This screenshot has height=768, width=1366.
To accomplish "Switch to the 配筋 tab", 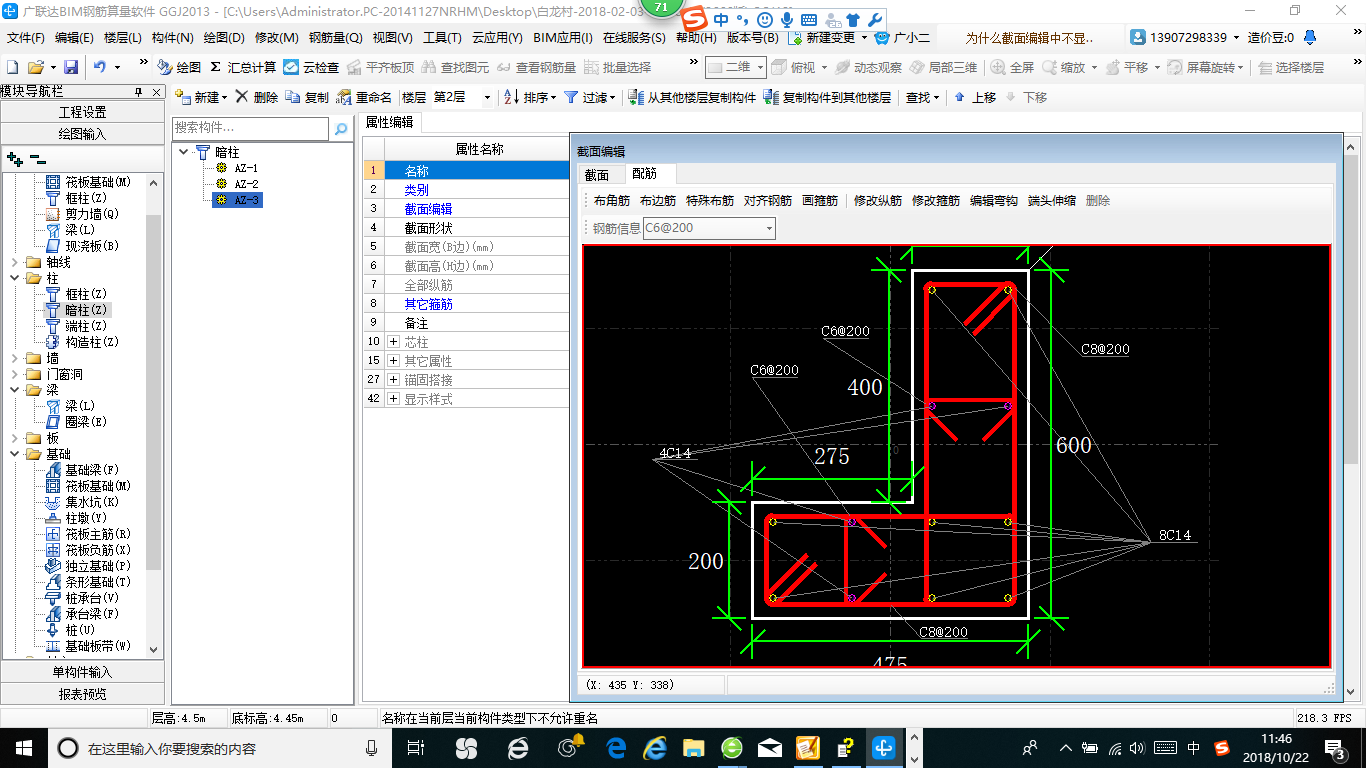I will [x=645, y=175].
